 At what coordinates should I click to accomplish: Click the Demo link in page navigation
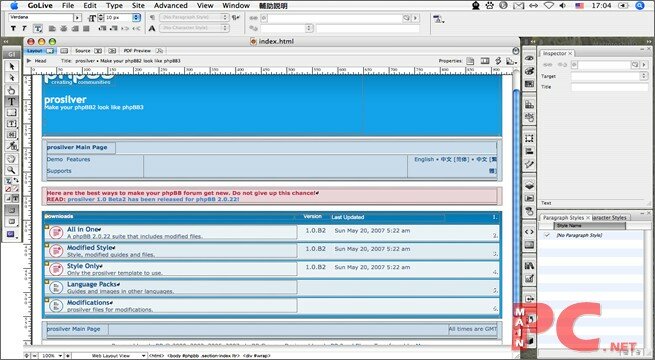click(x=55, y=159)
